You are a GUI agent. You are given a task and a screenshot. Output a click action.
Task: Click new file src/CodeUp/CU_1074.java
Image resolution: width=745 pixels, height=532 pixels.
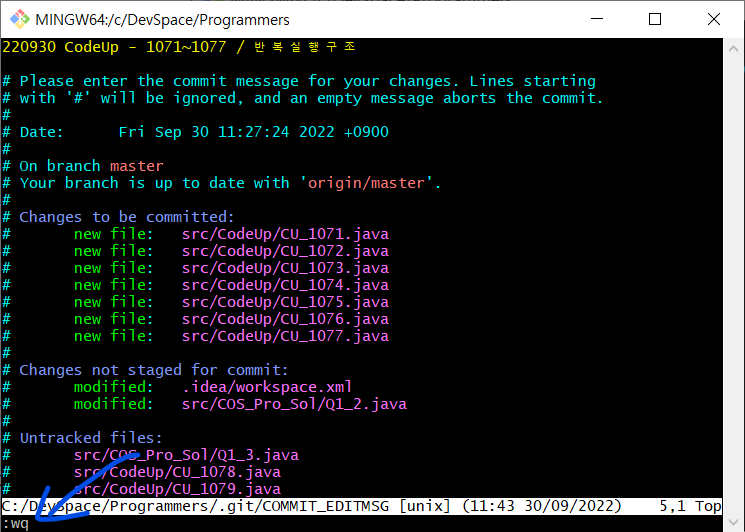tap(231, 285)
